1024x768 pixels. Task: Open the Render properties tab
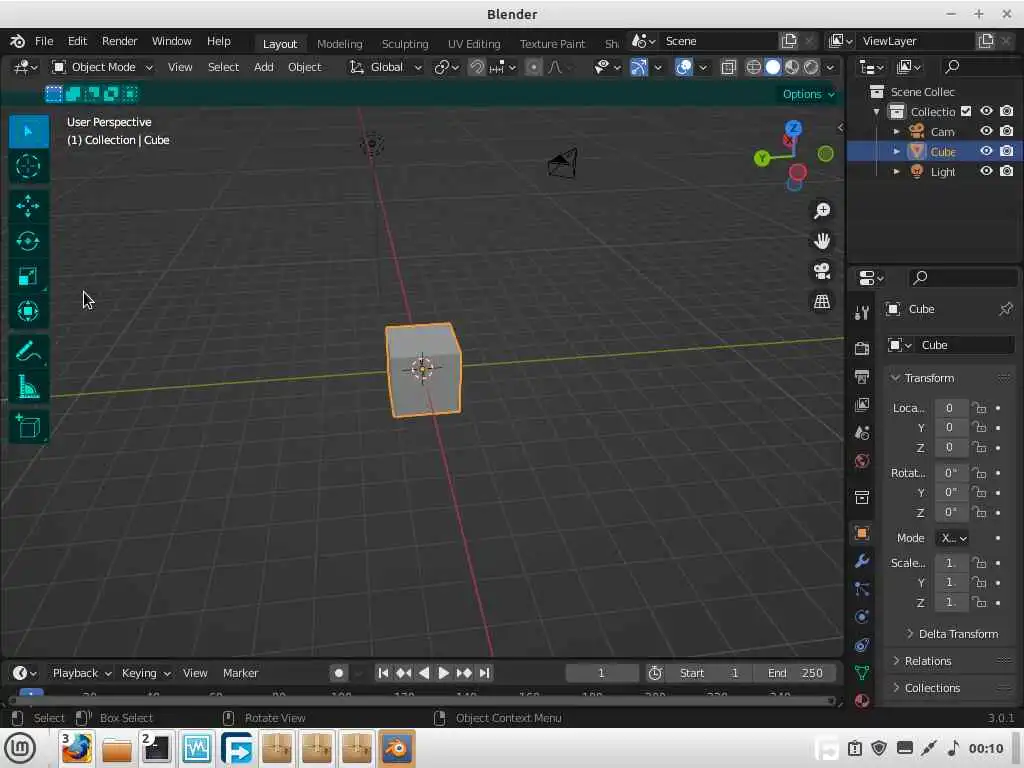click(862, 348)
